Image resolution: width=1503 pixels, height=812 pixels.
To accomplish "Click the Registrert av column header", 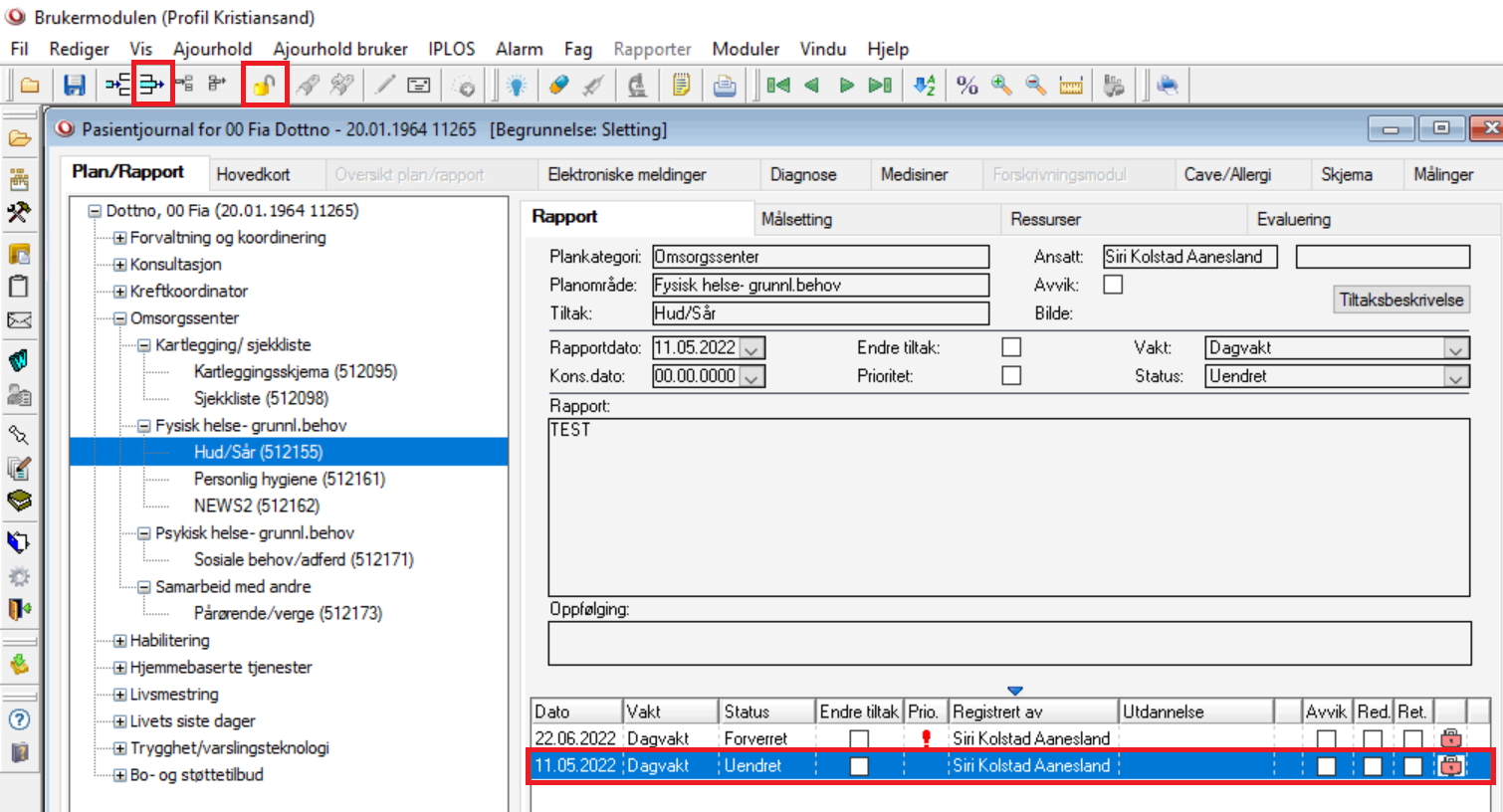I will click(1033, 711).
